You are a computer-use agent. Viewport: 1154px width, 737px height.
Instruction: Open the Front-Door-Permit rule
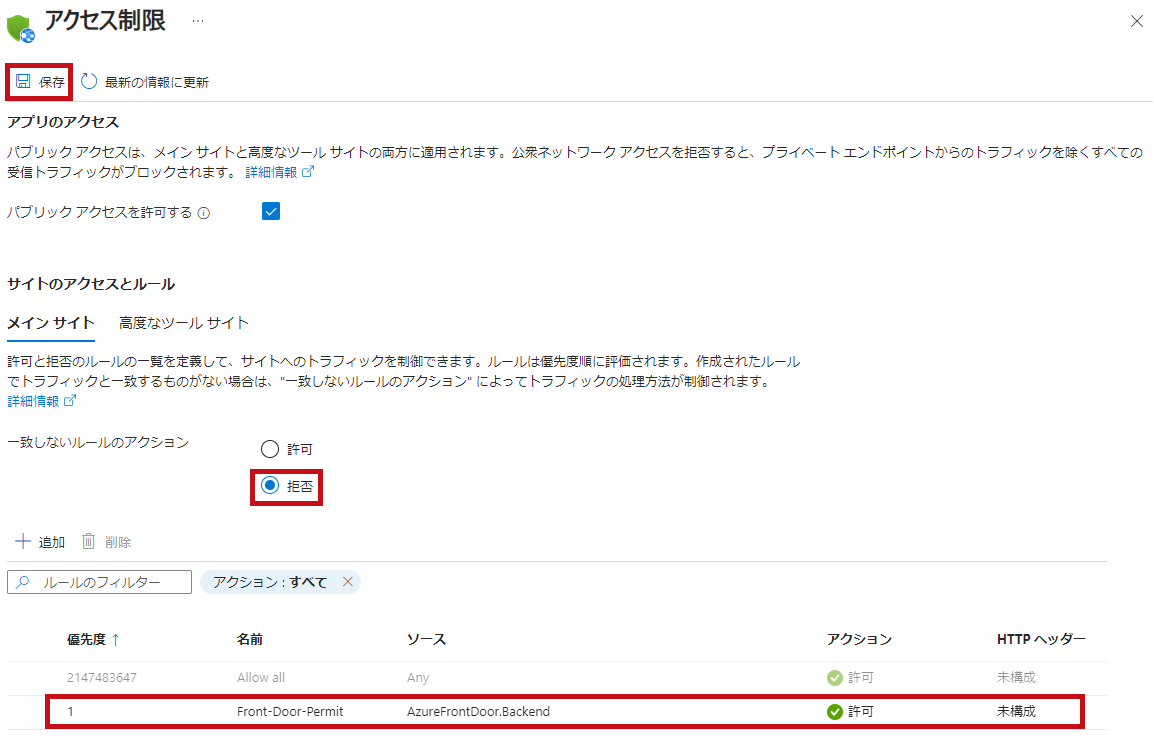(290, 711)
